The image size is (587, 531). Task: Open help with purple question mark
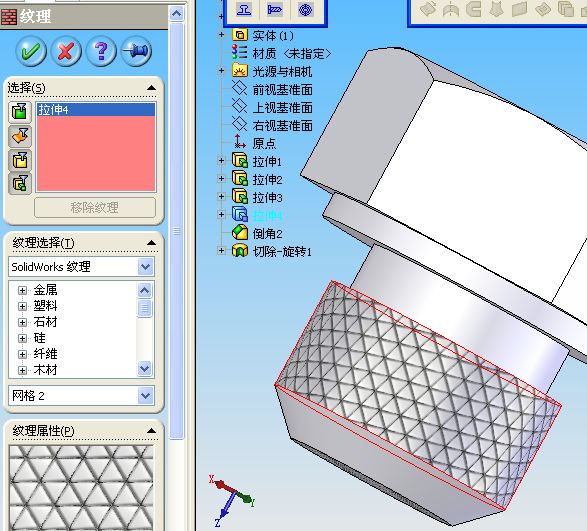pyautogui.click(x=101, y=51)
